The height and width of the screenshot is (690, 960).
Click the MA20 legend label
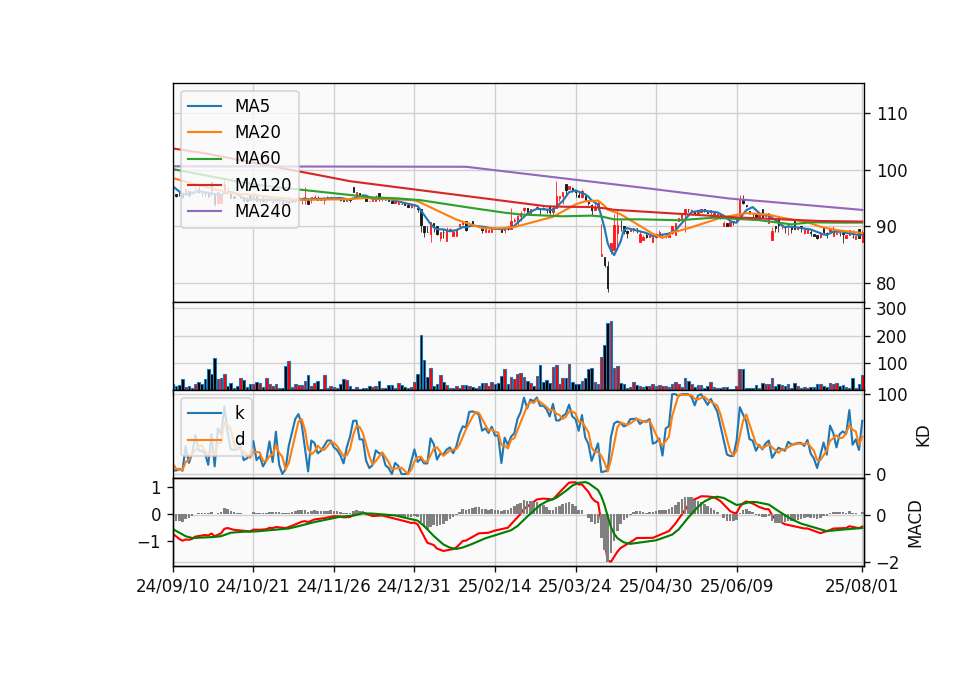click(x=257, y=132)
